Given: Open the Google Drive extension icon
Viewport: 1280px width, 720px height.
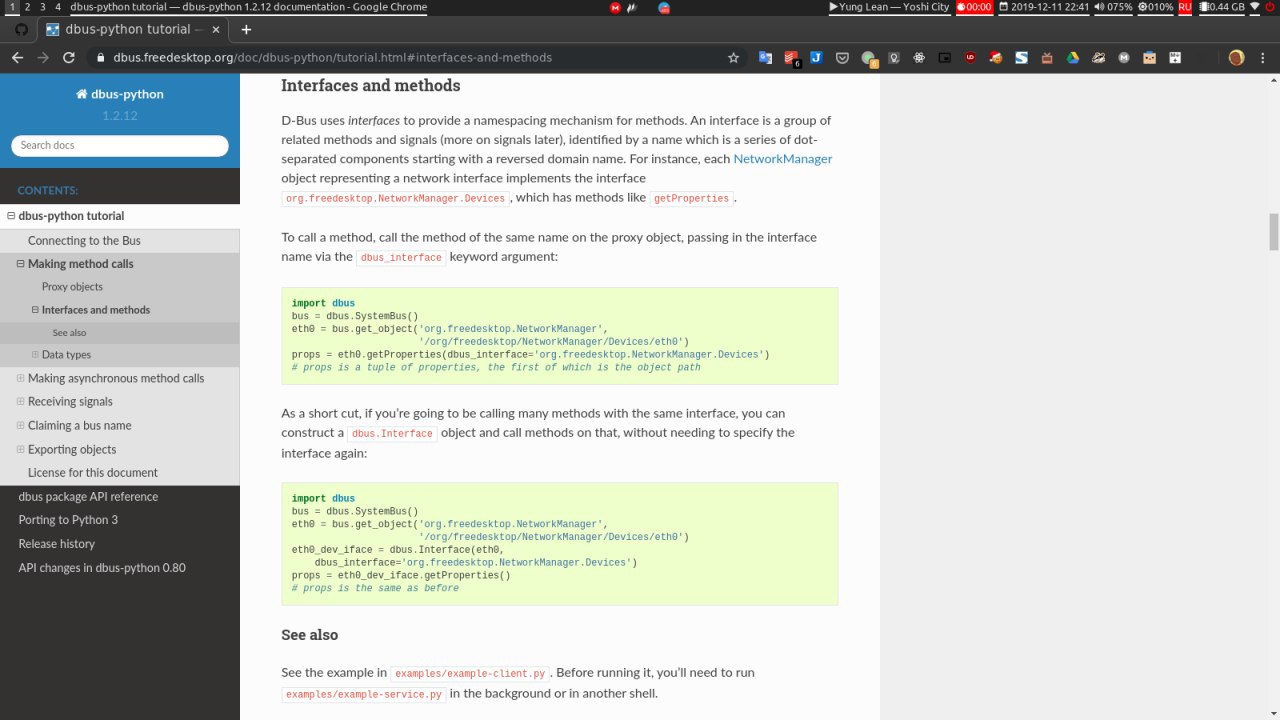Looking at the screenshot, I should [x=1072, y=58].
